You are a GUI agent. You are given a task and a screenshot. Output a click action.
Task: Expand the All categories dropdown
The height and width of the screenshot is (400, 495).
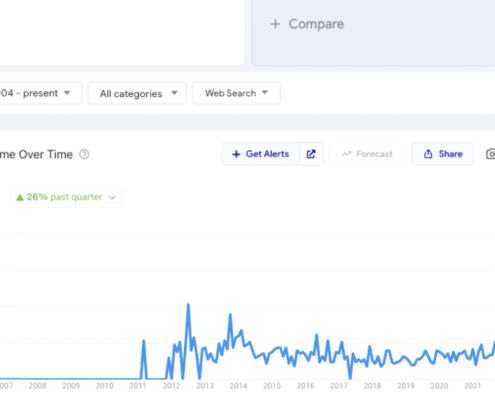137,93
